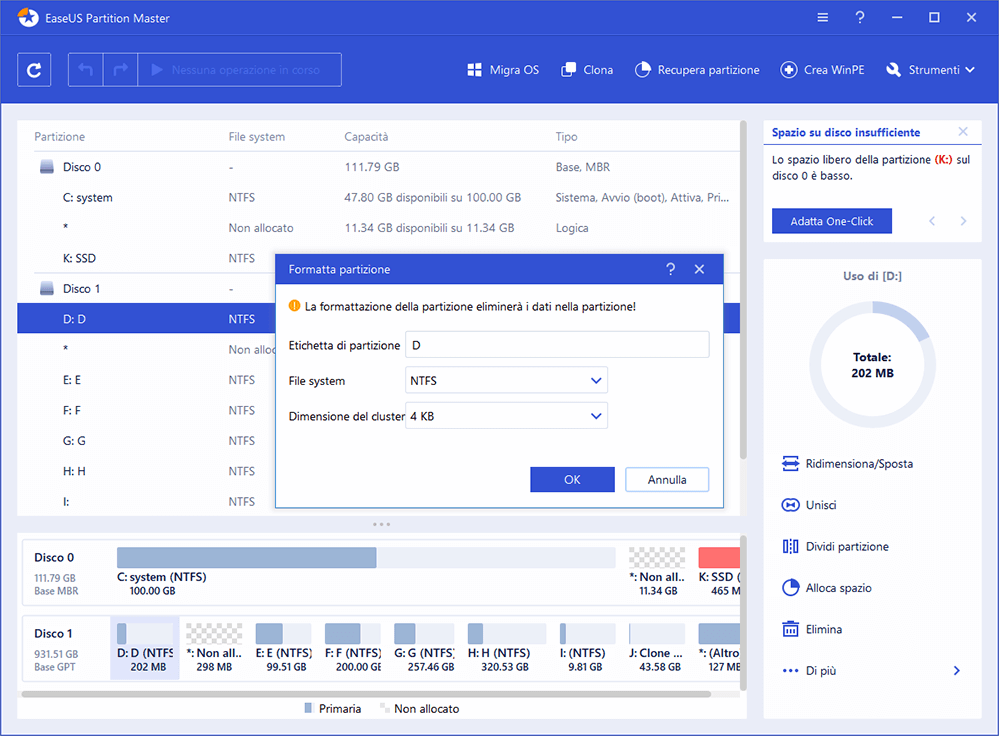Click Adatta One-Click button
Viewport: 1000px width, 737px height.
click(x=832, y=221)
